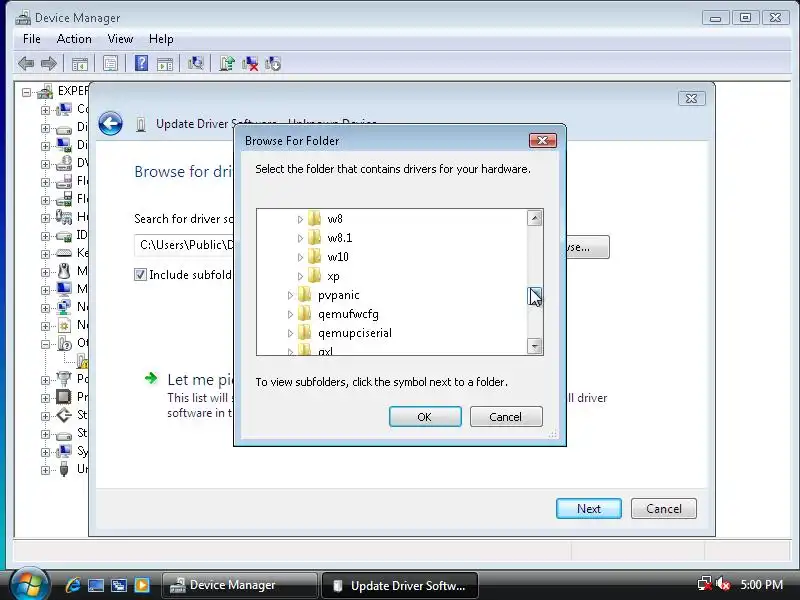
Task: Expand the qemupciserial folder
Action: 290,333
